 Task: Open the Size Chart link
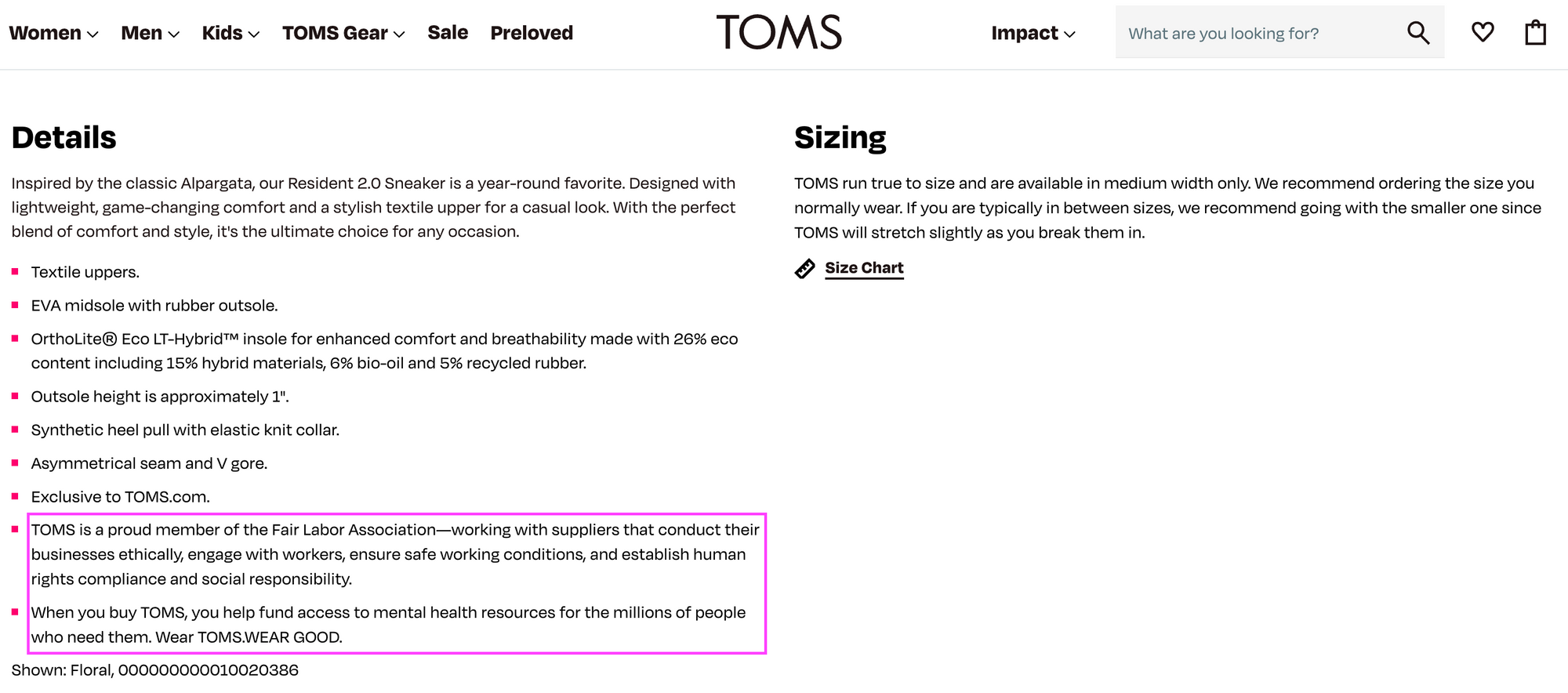pos(864,267)
